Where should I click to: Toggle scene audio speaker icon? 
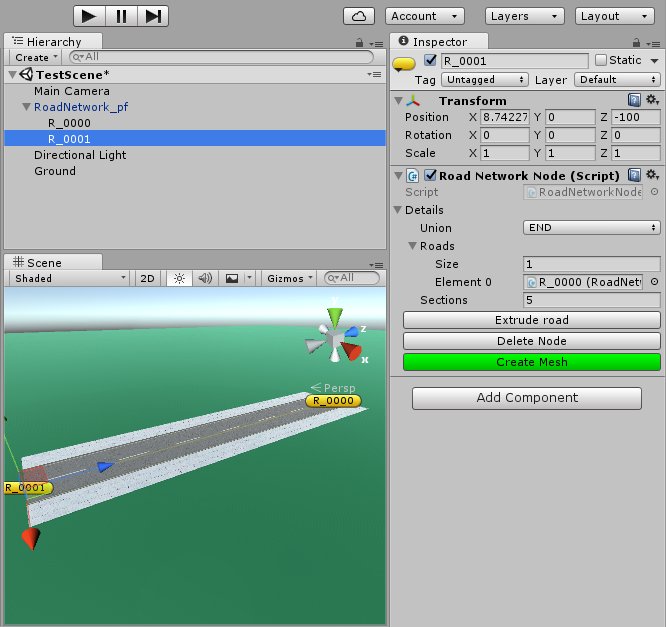point(205,279)
